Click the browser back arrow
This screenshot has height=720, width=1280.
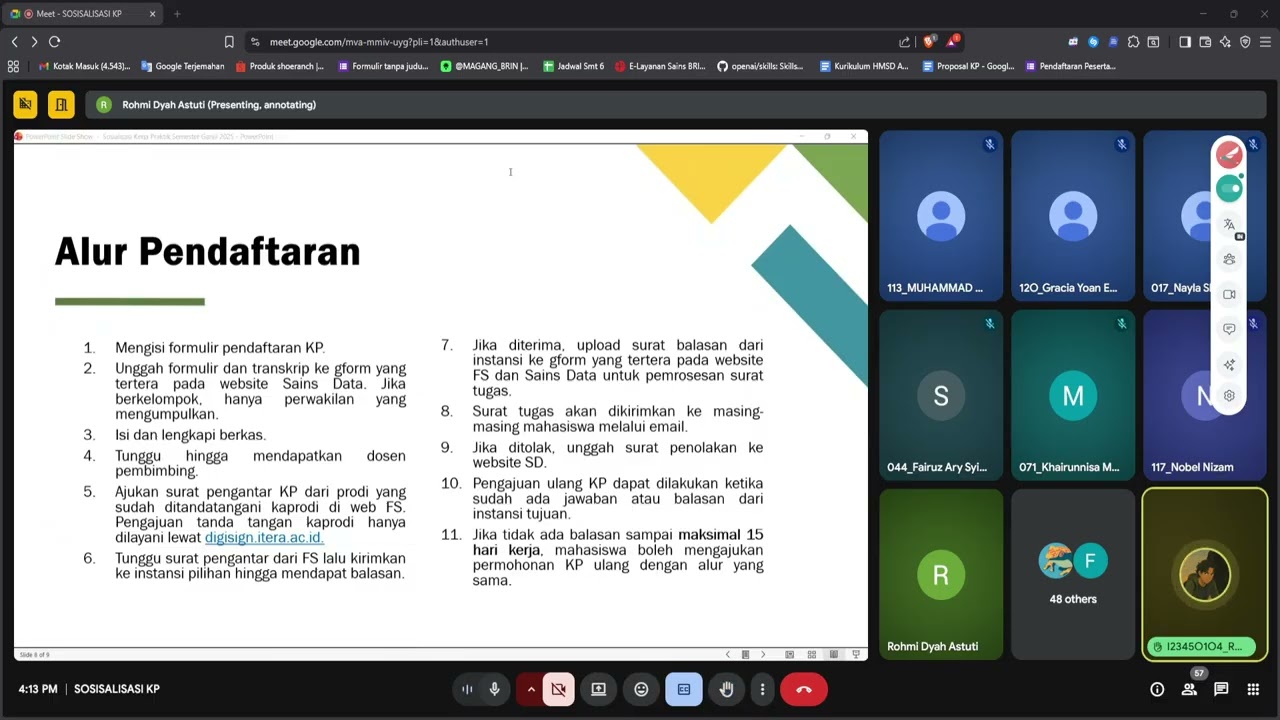click(x=14, y=42)
